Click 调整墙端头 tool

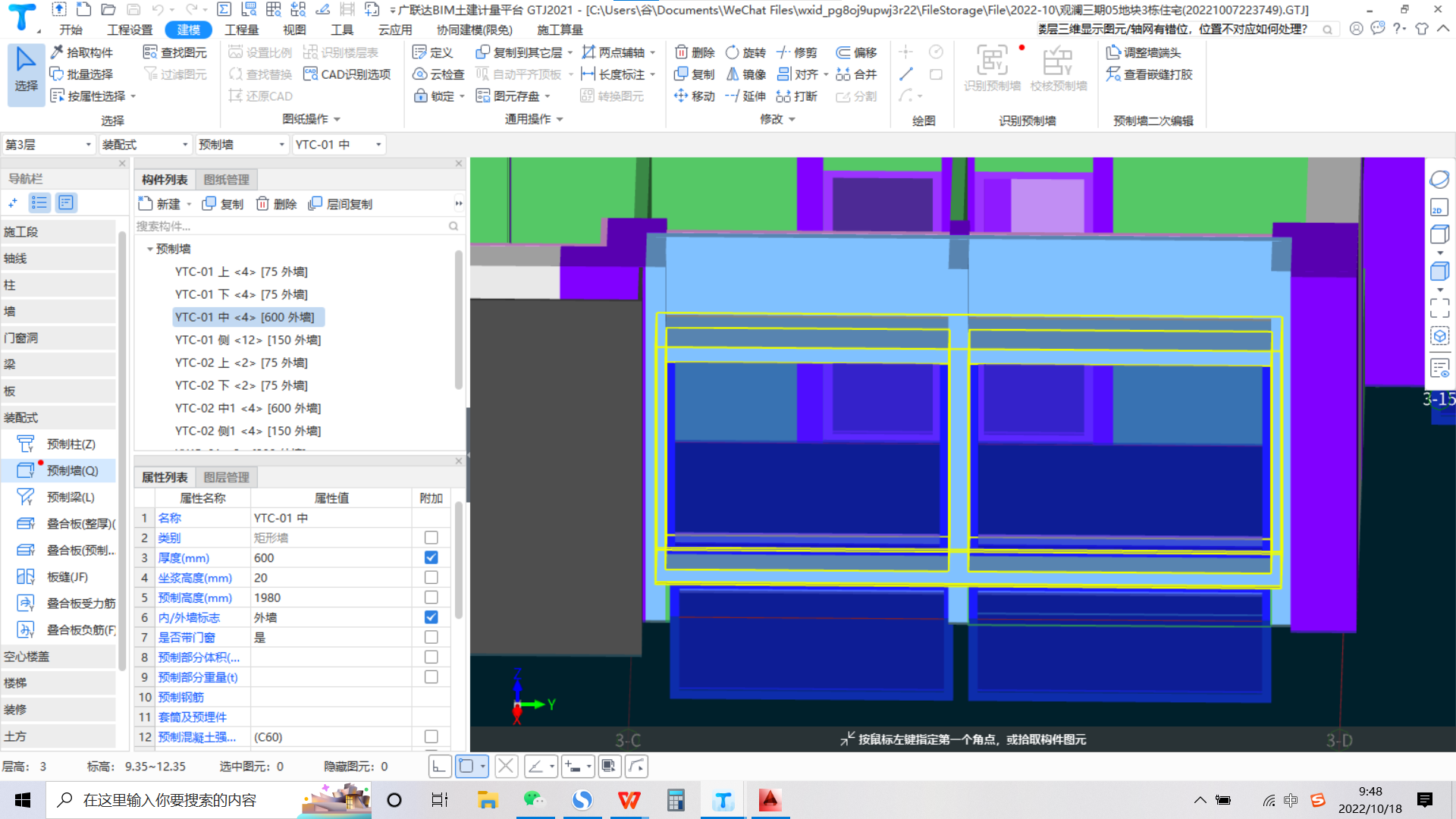[1144, 52]
